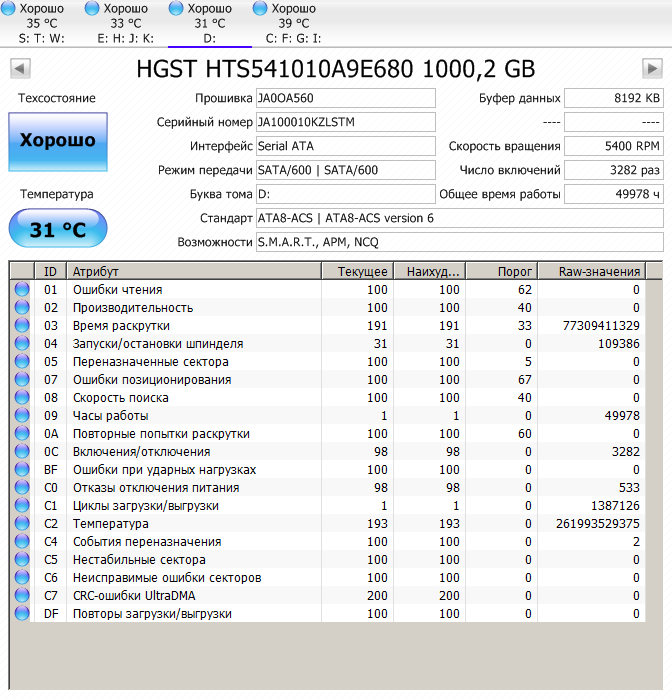Click the Число включений value field
This screenshot has height=699, width=672.
(613, 170)
